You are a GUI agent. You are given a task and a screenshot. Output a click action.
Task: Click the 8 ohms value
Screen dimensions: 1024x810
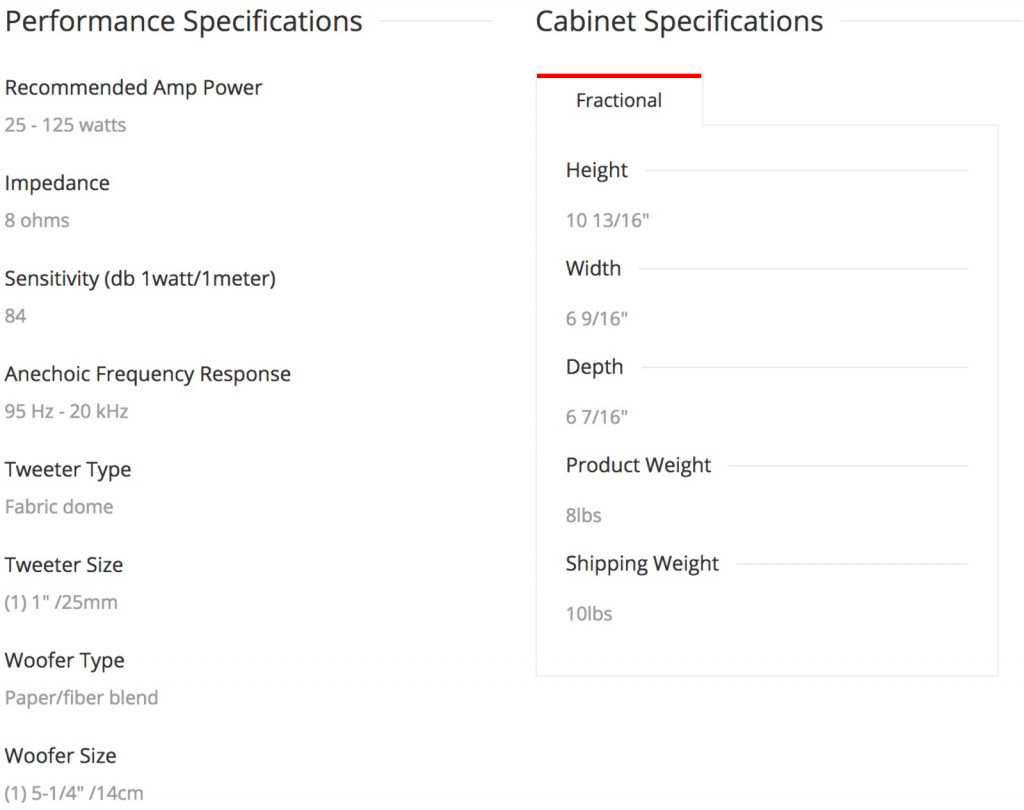pos(37,221)
